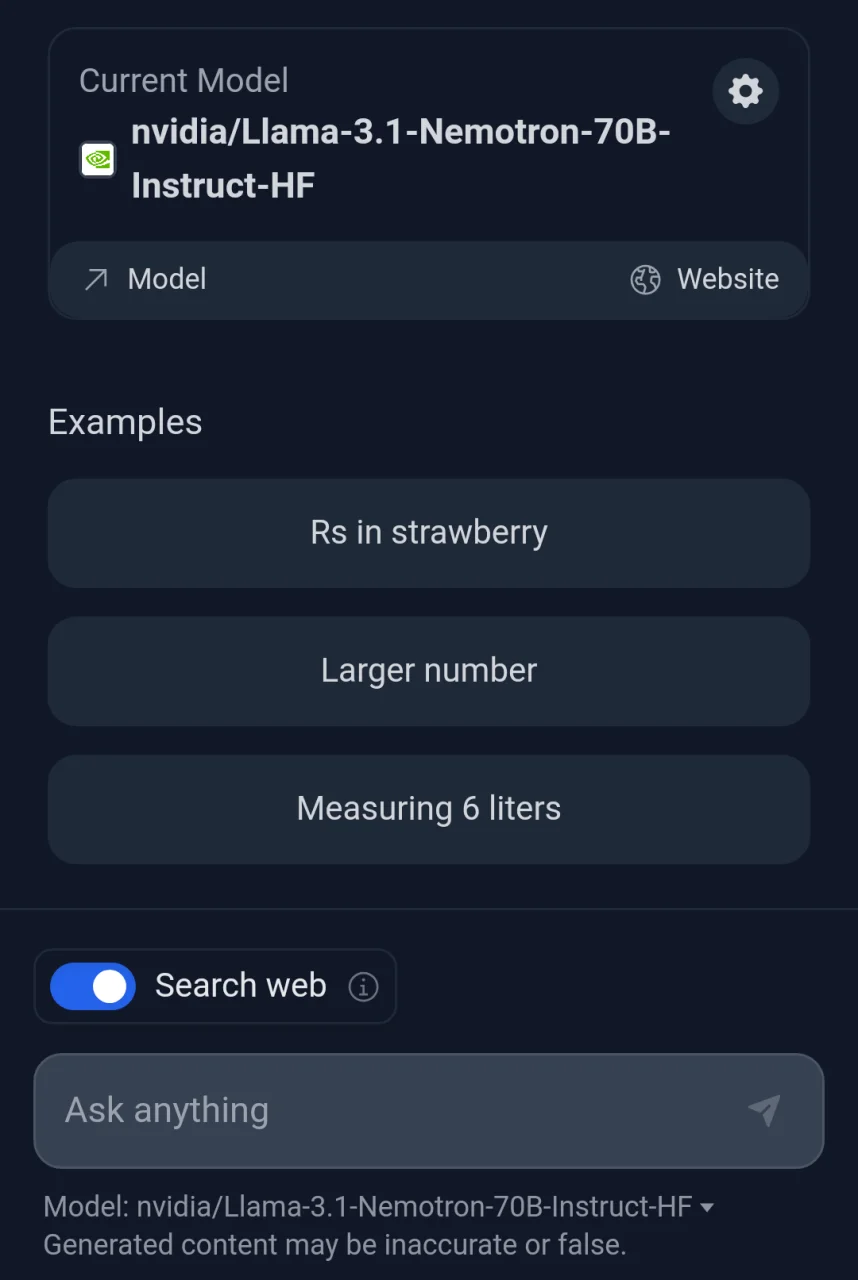Select the 'Rs in strawberry' example
858x1280 pixels.
click(x=429, y=533)
